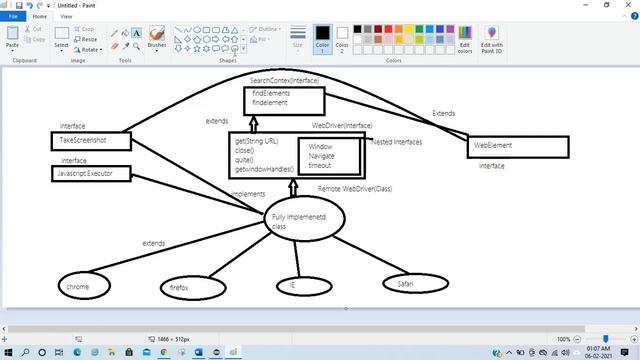
Task: Open the Rotate dropdown
Action: click(88, 49)
